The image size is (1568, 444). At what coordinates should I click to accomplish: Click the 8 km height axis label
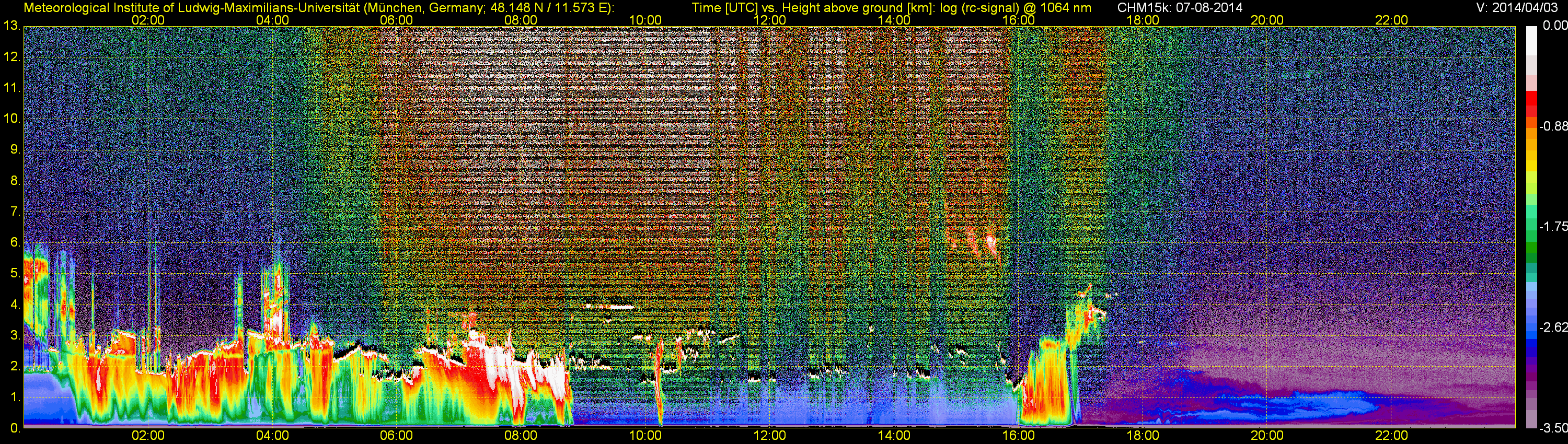click(x=15, y=181)
